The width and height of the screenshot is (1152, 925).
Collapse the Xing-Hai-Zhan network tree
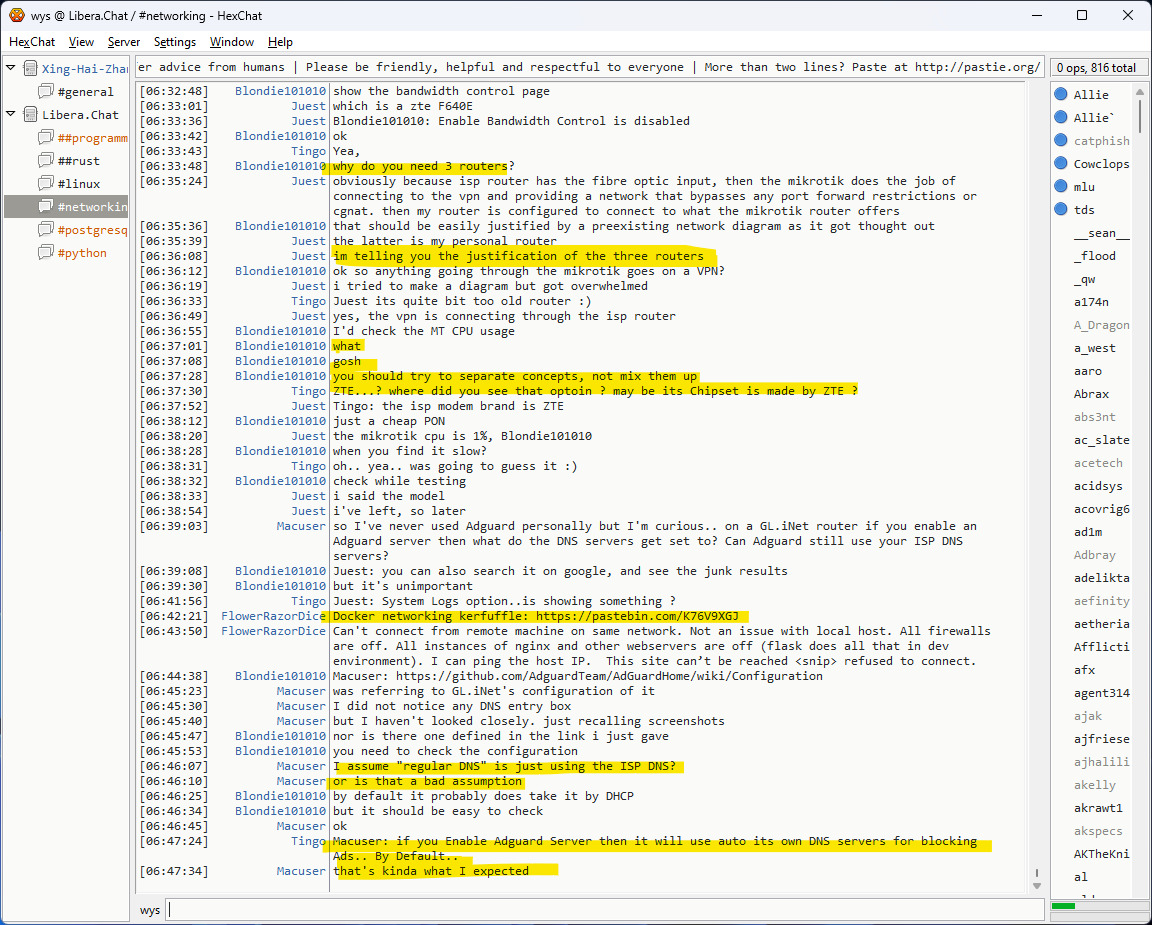11,68
